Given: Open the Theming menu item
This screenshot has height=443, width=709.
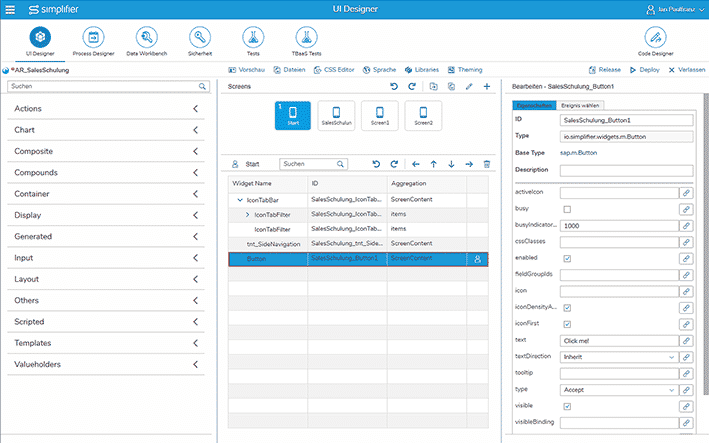Looking at the screenshot, I should pos(465,70).
